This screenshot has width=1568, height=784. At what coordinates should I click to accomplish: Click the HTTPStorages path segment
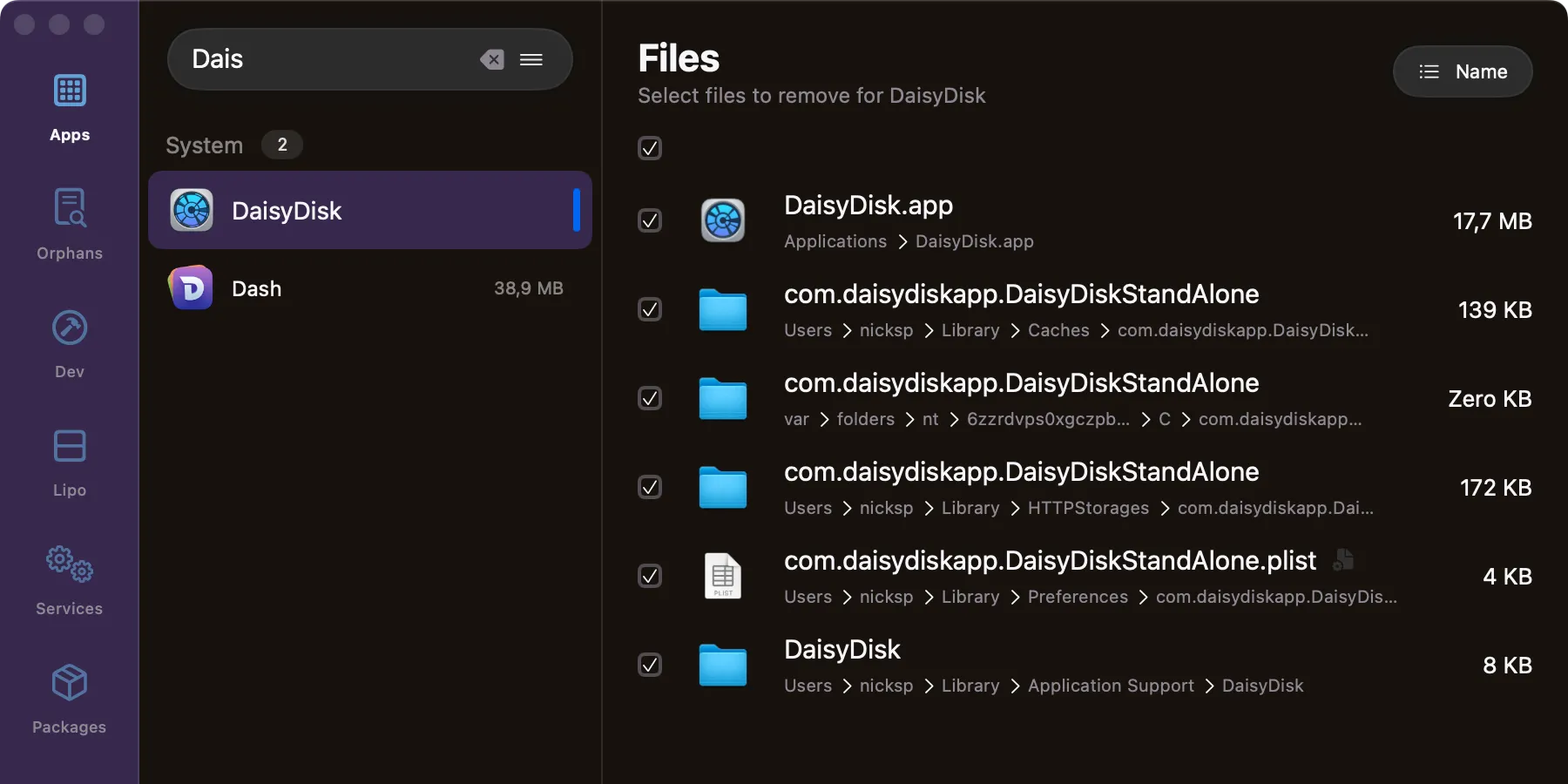tap(1088, 508)
